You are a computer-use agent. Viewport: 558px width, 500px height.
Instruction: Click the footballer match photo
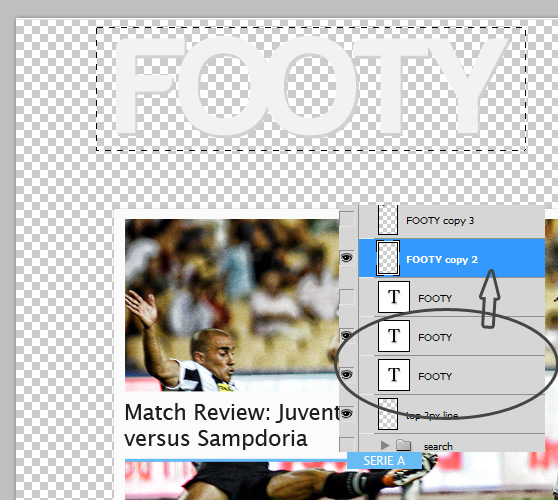click(x=232, y=305)
